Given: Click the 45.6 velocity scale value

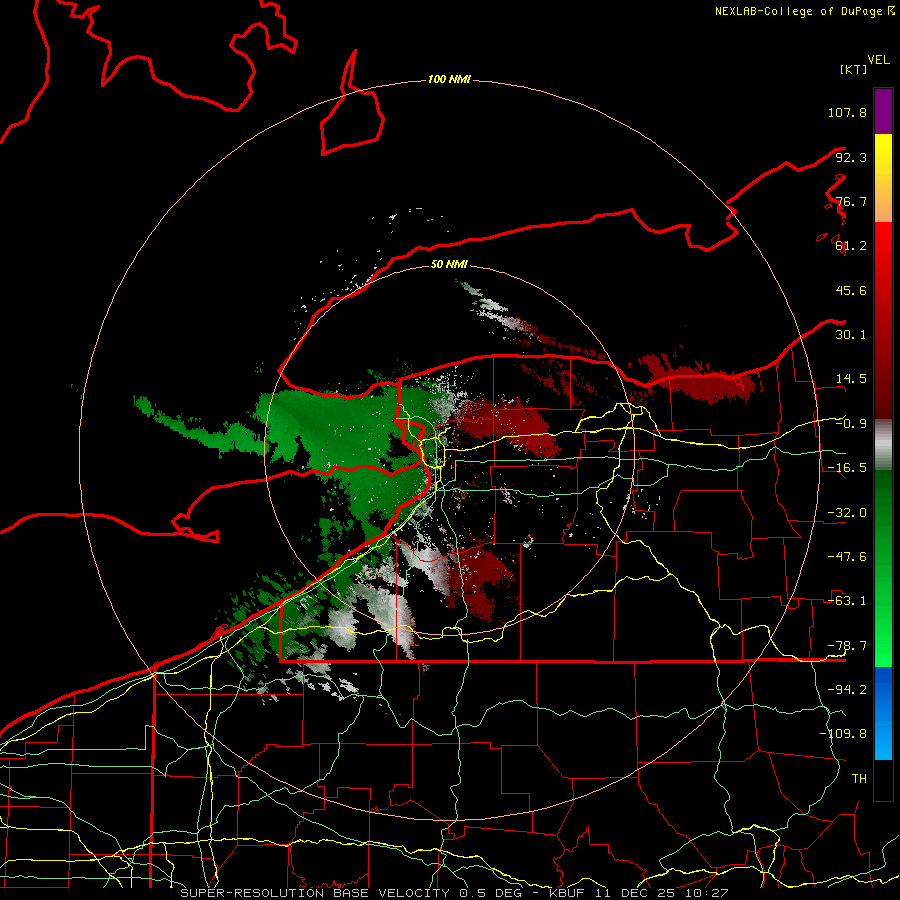Looking at the screenshot, I should [851, 290].
